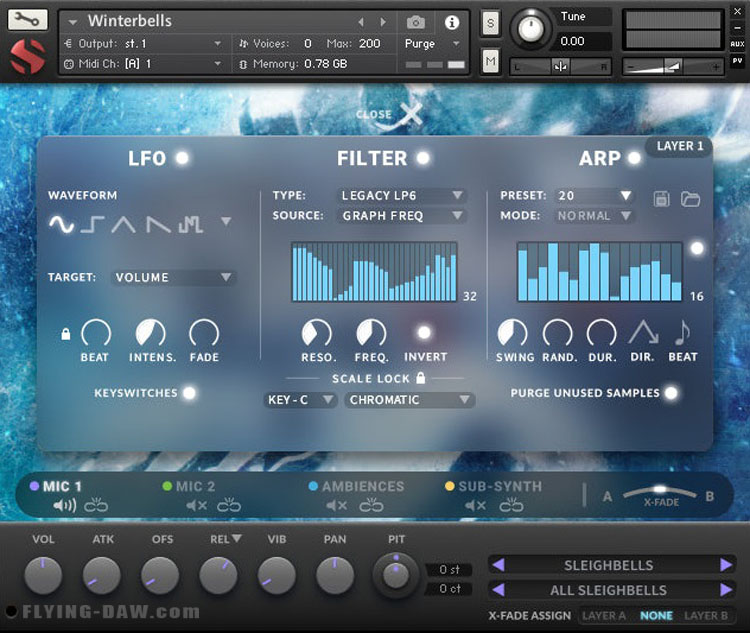This screenshot has height=633, width=750.
Task: Unmute the MIC 2 speaker icon
Action: pyautogui.click(x=197, y=505)
